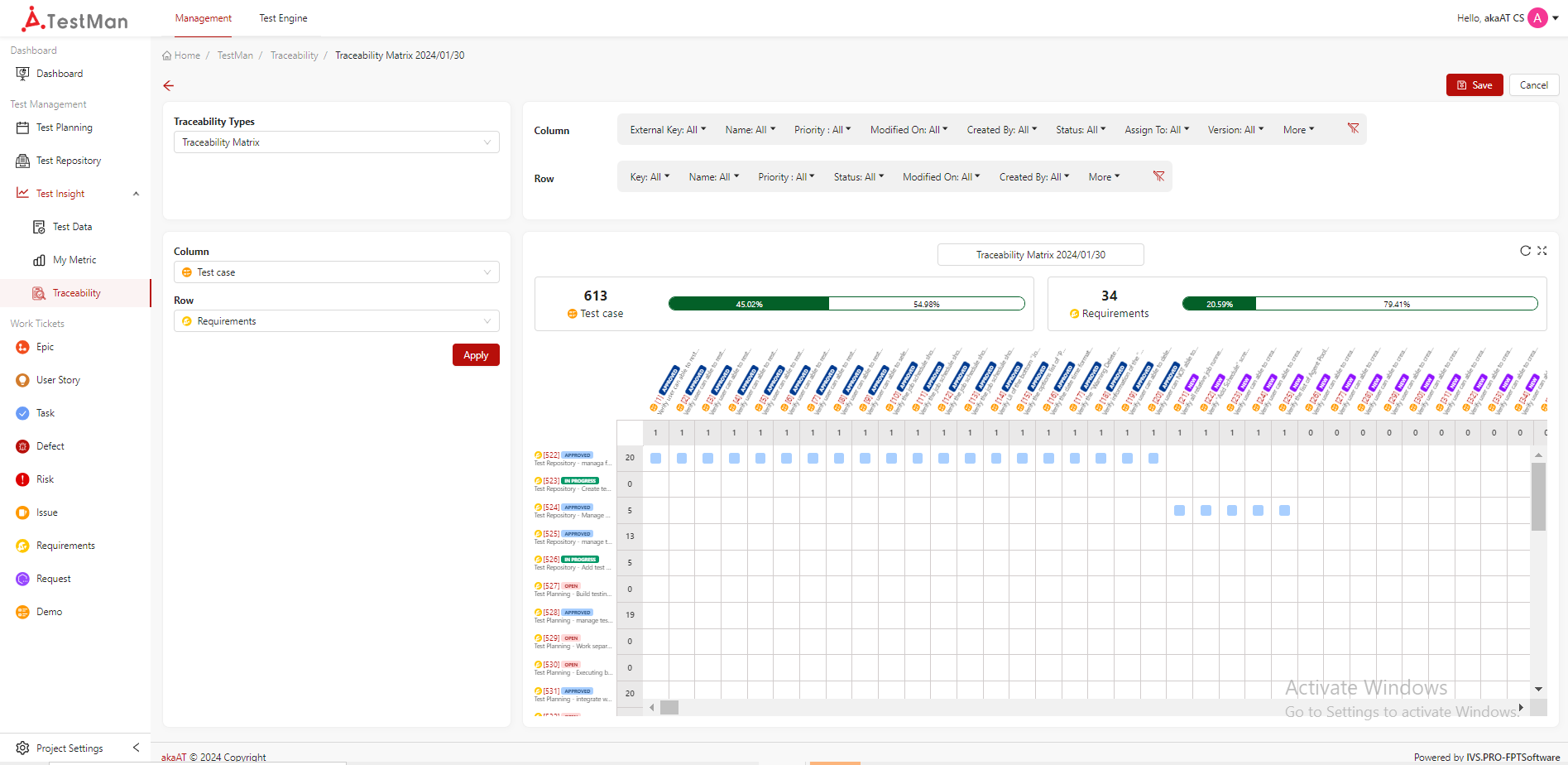
Task: Click Test case coverage progress bar
Action: click(846, 304)
